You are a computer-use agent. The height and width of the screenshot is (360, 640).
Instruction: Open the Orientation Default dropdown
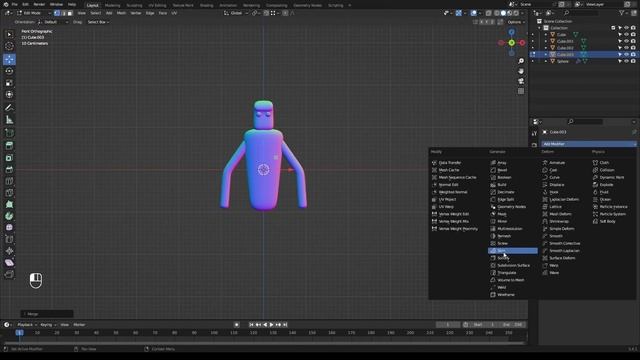click(53, 22)
